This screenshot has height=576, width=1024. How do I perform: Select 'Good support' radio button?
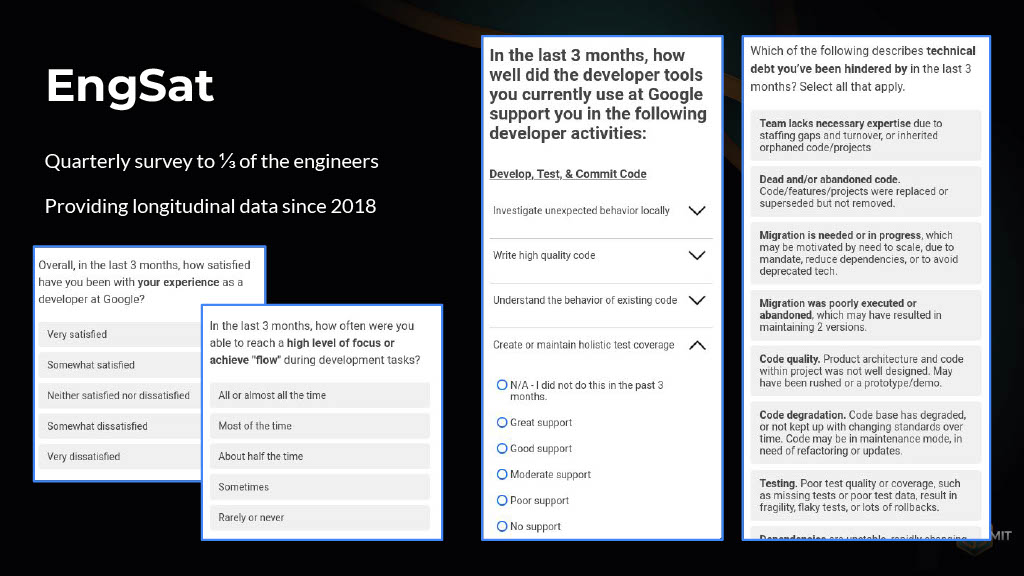[502, 449]
